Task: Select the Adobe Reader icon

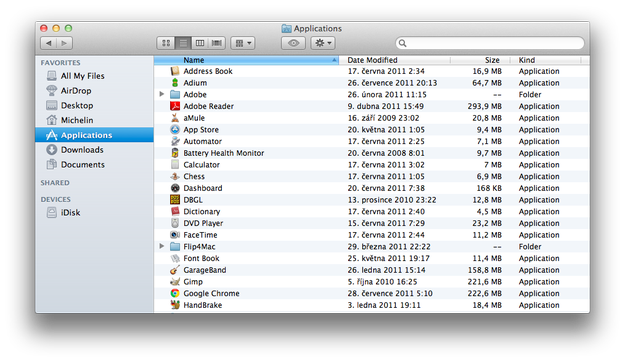Action: [x=175, y=106]
